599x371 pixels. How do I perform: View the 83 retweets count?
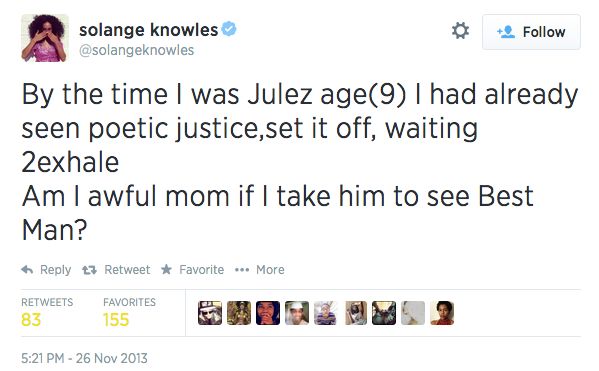[31, 319]
